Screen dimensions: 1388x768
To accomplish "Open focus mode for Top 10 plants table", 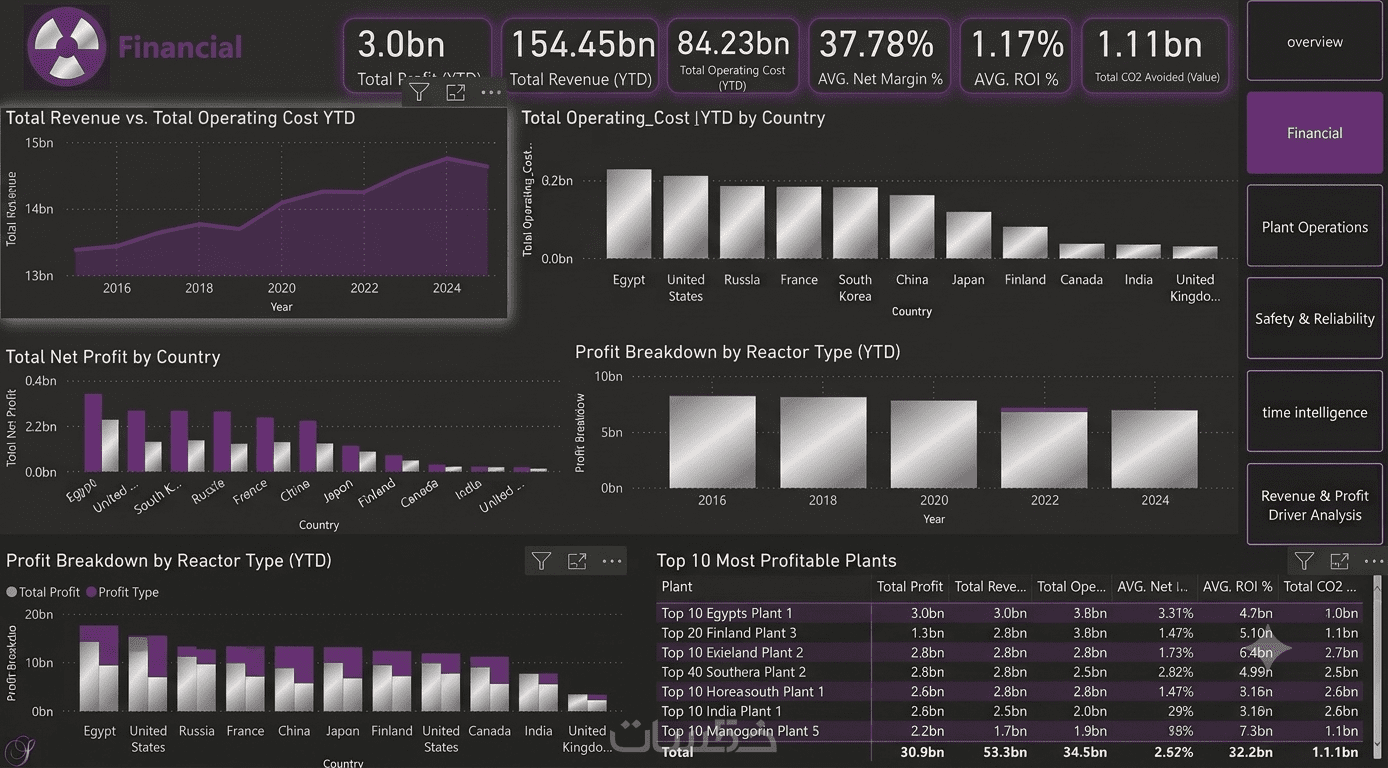I will [x=1340, y=561].
